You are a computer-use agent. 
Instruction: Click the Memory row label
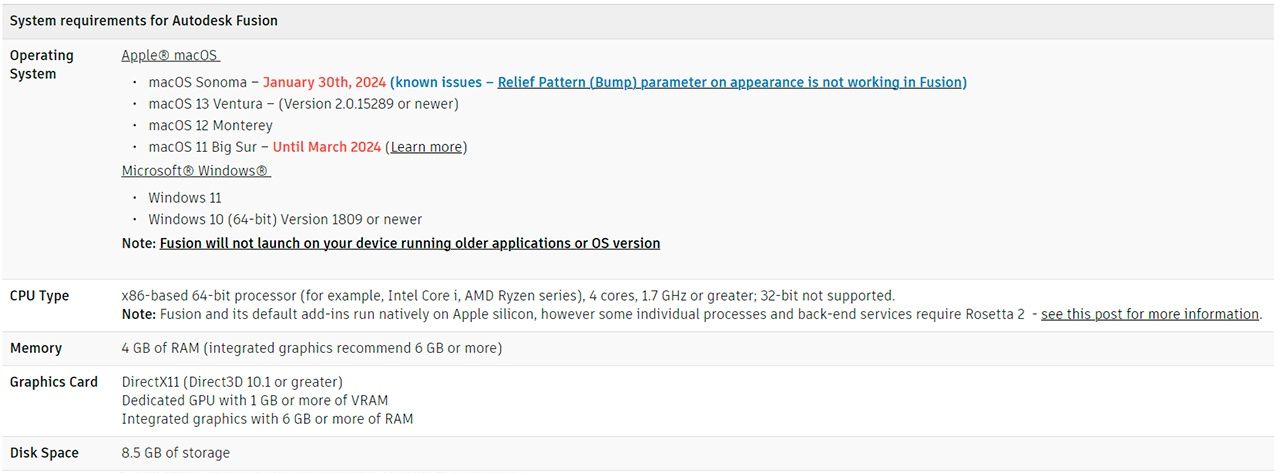(36, 348)
